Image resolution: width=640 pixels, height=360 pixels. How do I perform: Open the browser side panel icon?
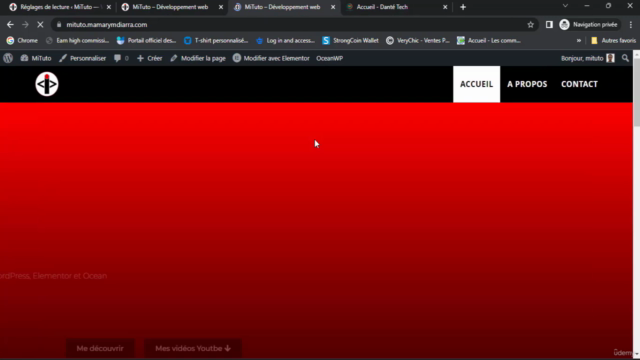point(549,24)
